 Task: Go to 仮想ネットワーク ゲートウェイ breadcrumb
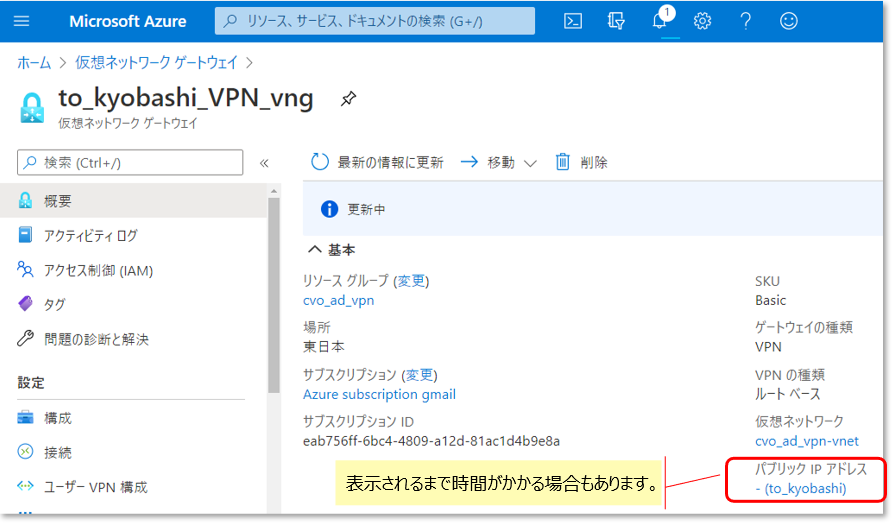(156, 63)
